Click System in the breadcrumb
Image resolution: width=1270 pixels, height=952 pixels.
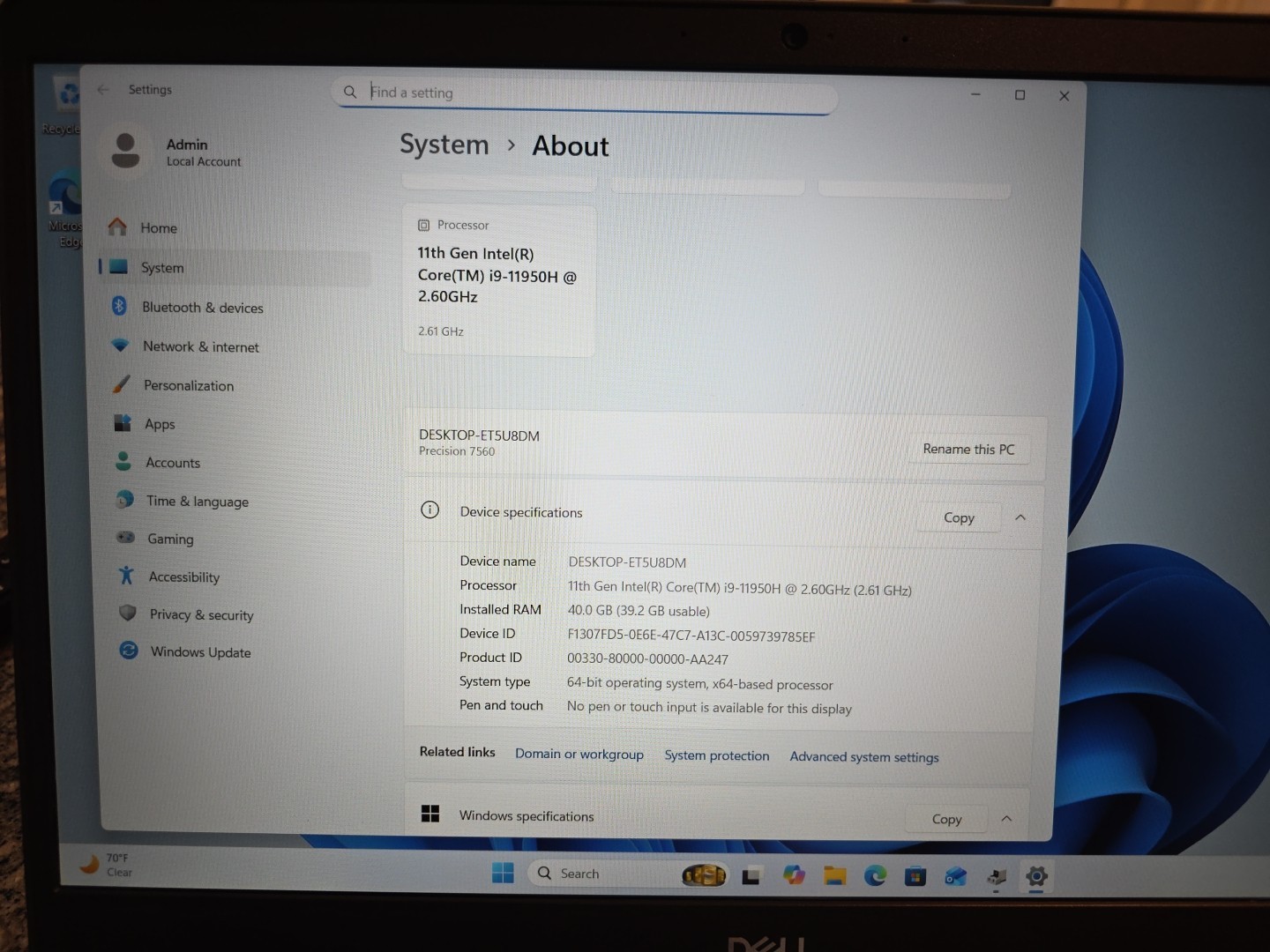coord(444,145)
